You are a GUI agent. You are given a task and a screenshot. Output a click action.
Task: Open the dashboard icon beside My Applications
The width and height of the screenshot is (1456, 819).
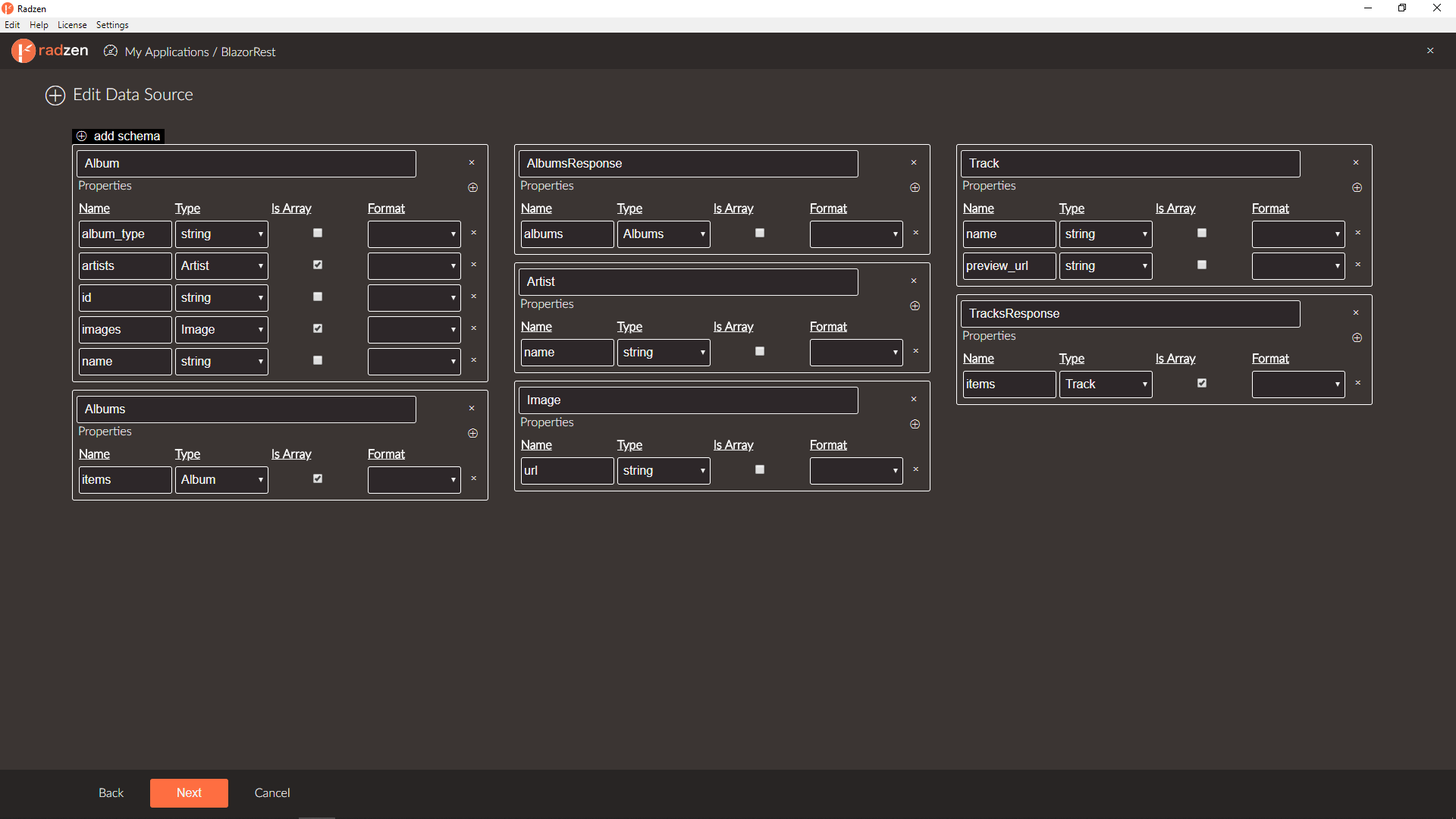111,51
